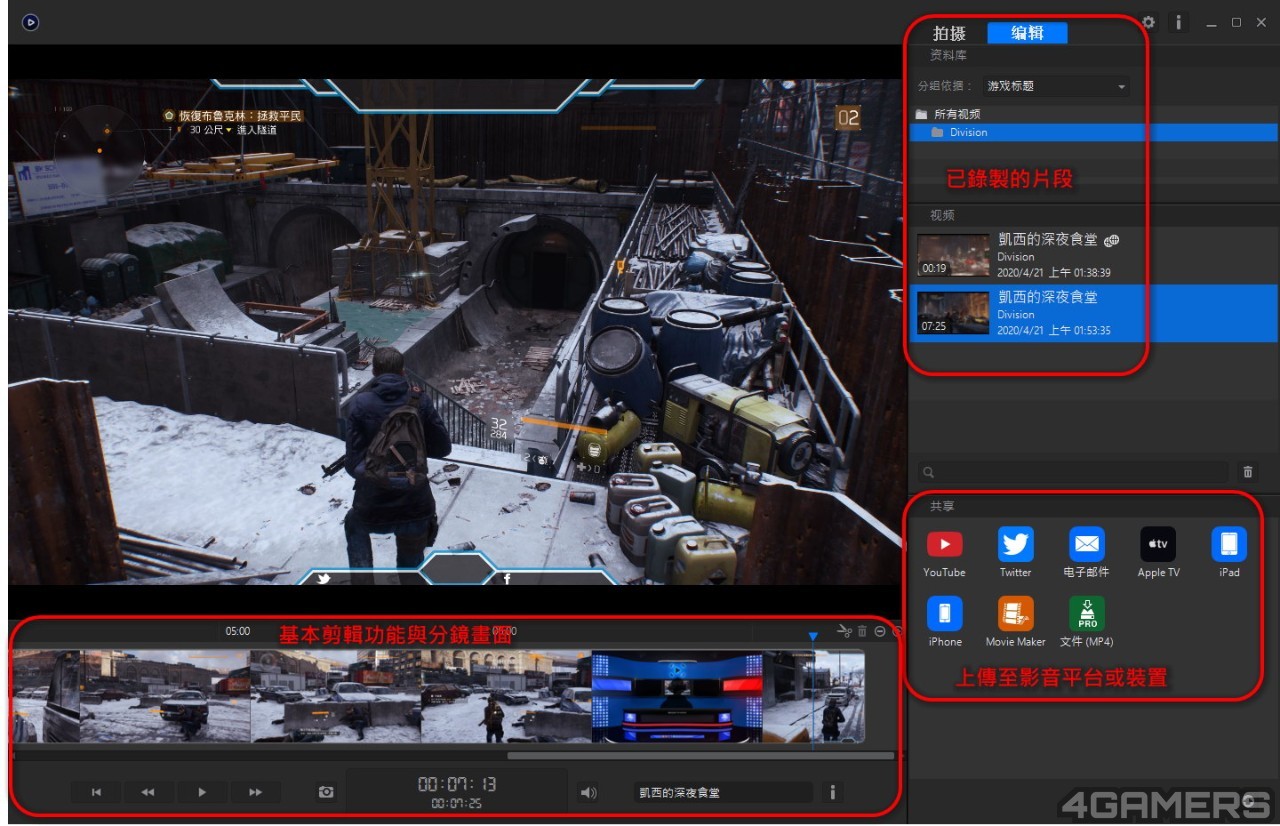This screenshot has width=1280, height=826.
Task: Send video to Movie Maker
Action: click(1015, 621)
